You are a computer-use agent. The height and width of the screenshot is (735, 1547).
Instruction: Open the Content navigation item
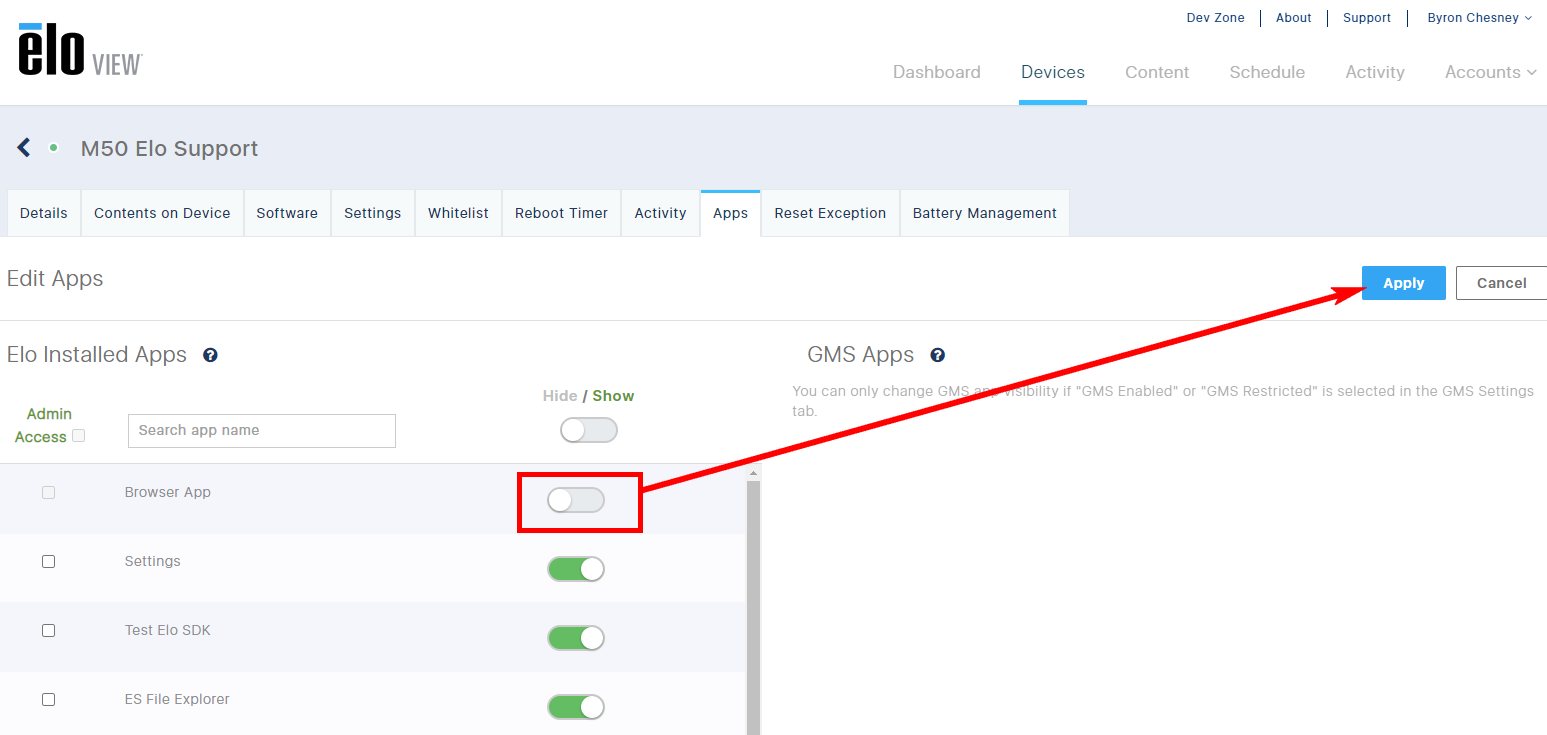[1157, 72]
